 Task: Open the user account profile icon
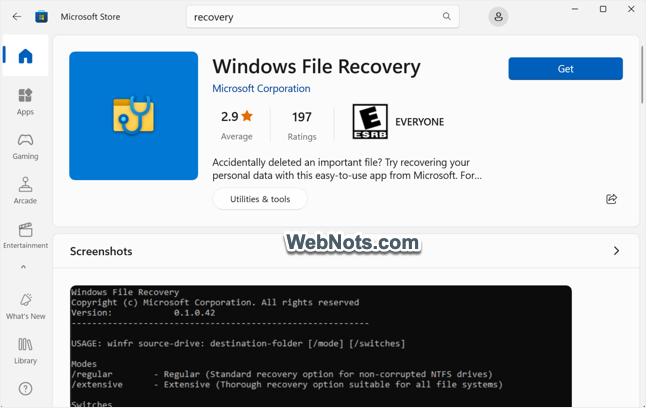point(498,17)
